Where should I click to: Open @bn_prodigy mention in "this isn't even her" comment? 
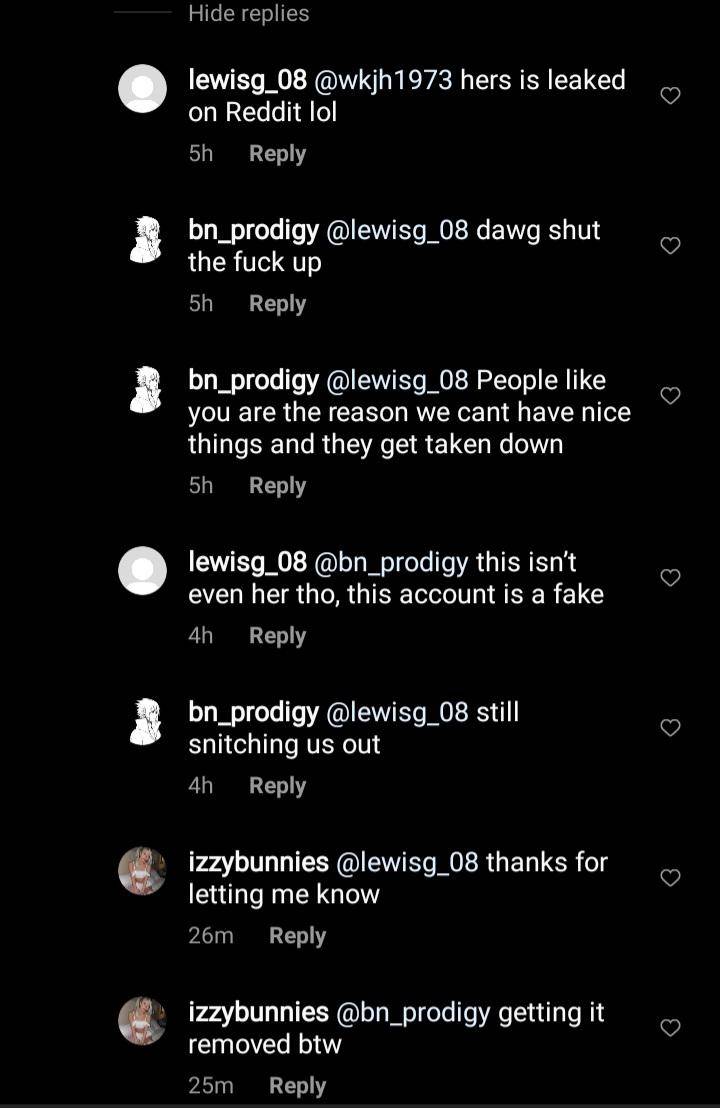click(x=403, y=562)
